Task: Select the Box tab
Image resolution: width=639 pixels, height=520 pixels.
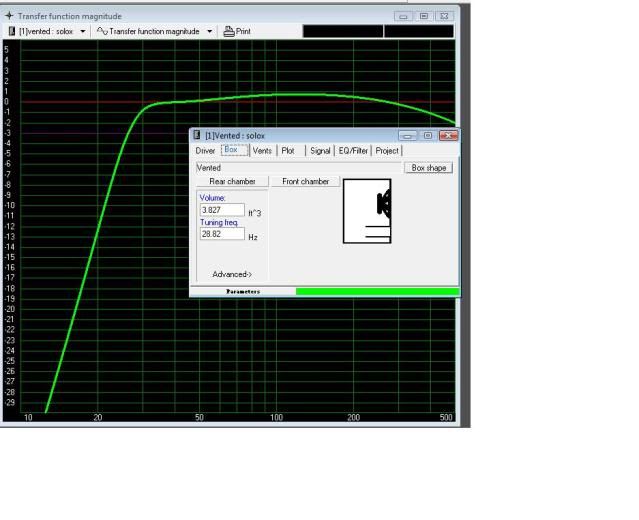Action: click(x=234, y=150)
